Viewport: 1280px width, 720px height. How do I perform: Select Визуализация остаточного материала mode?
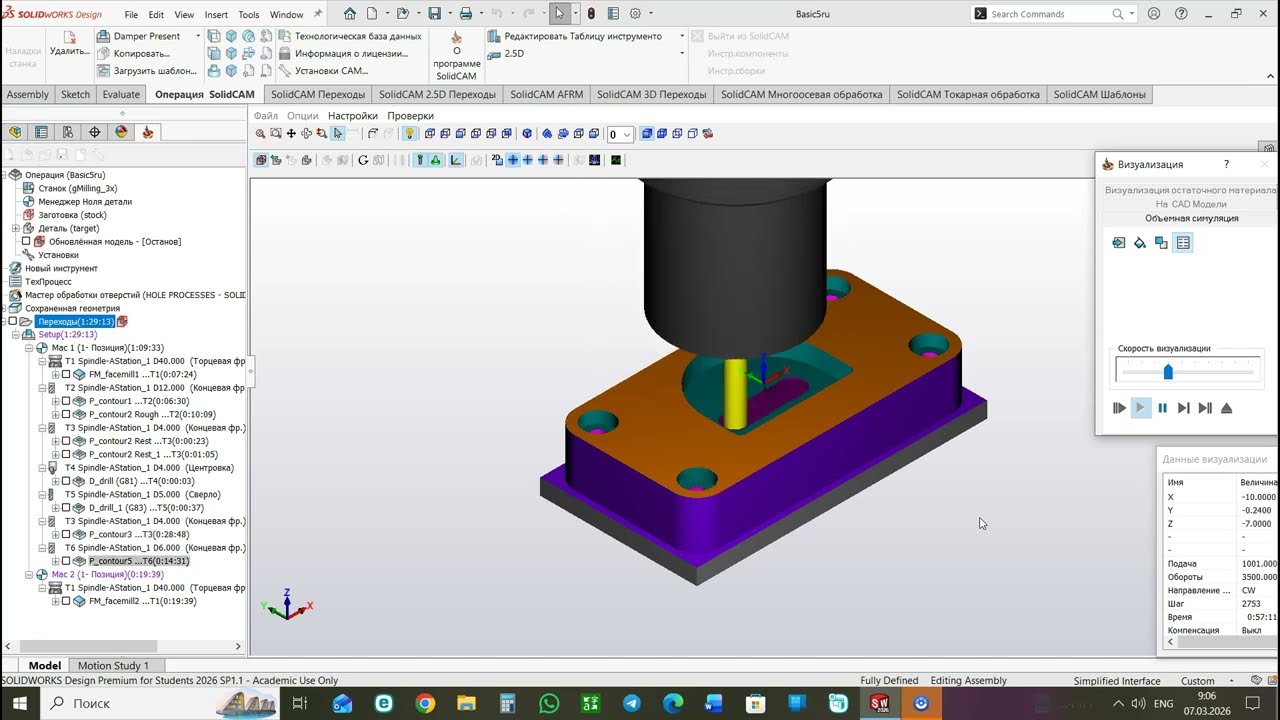pos(1190,190)
